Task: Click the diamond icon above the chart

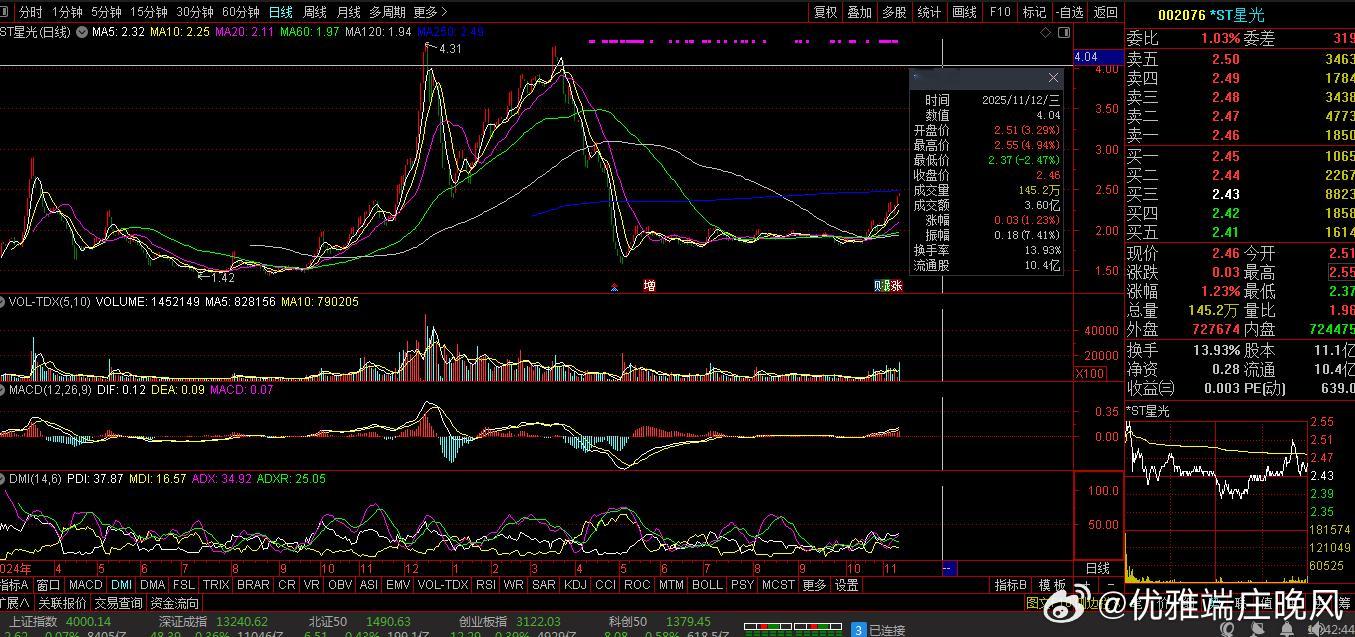Action: [1046, 32]
